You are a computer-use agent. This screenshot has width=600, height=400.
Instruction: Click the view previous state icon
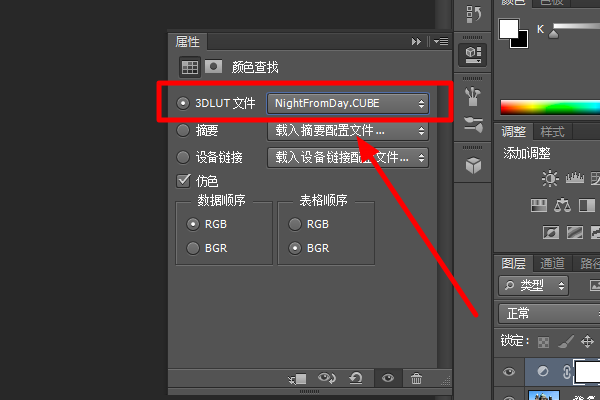click(326, 379)
